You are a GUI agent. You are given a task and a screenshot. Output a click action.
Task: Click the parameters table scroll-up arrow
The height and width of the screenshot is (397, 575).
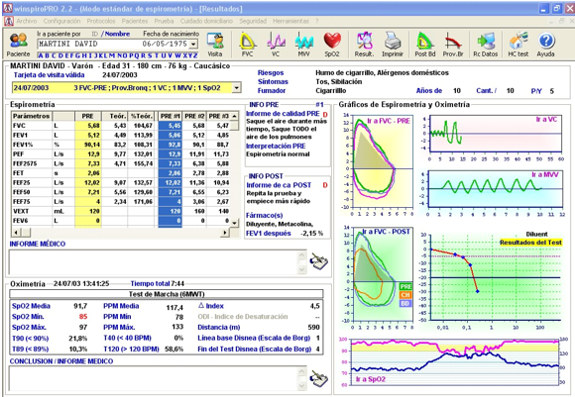(234, 116)
